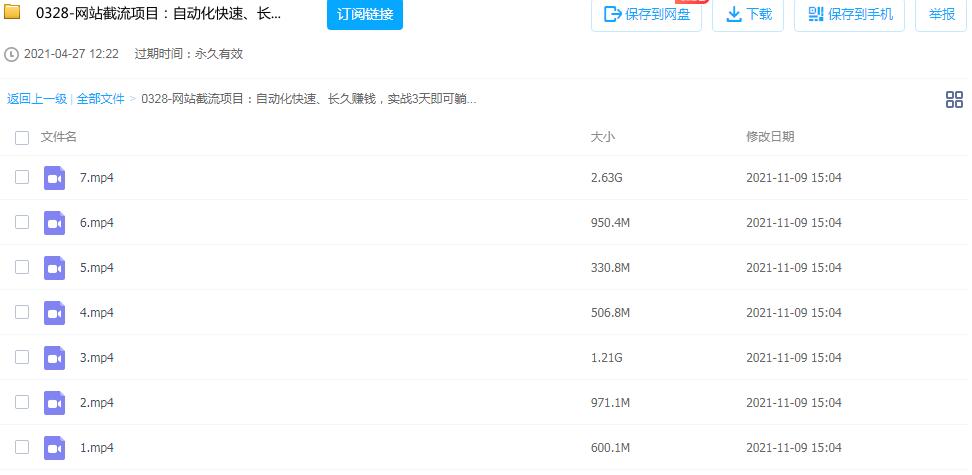Sort by the 修改日期 column header
This screenshot has width=972, height=475.
(770, 137)
